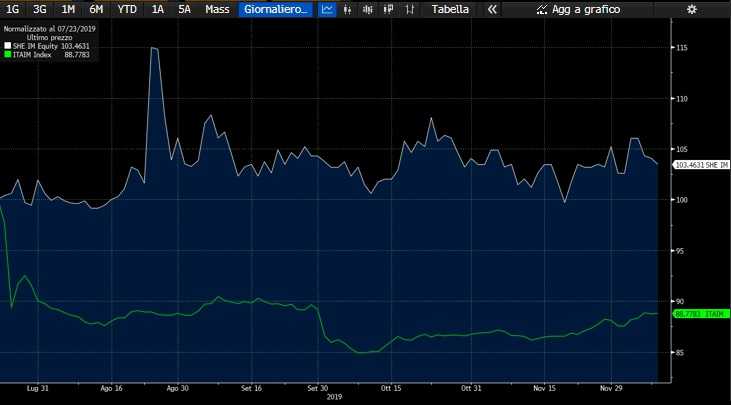Select the 1M time range

pos(68,9)
